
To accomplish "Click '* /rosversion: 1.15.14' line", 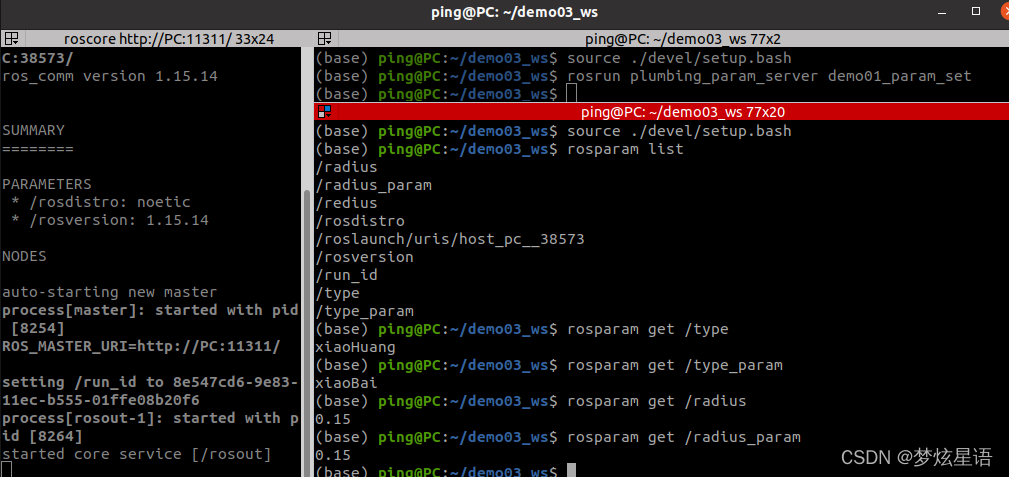I will point(110,221).
